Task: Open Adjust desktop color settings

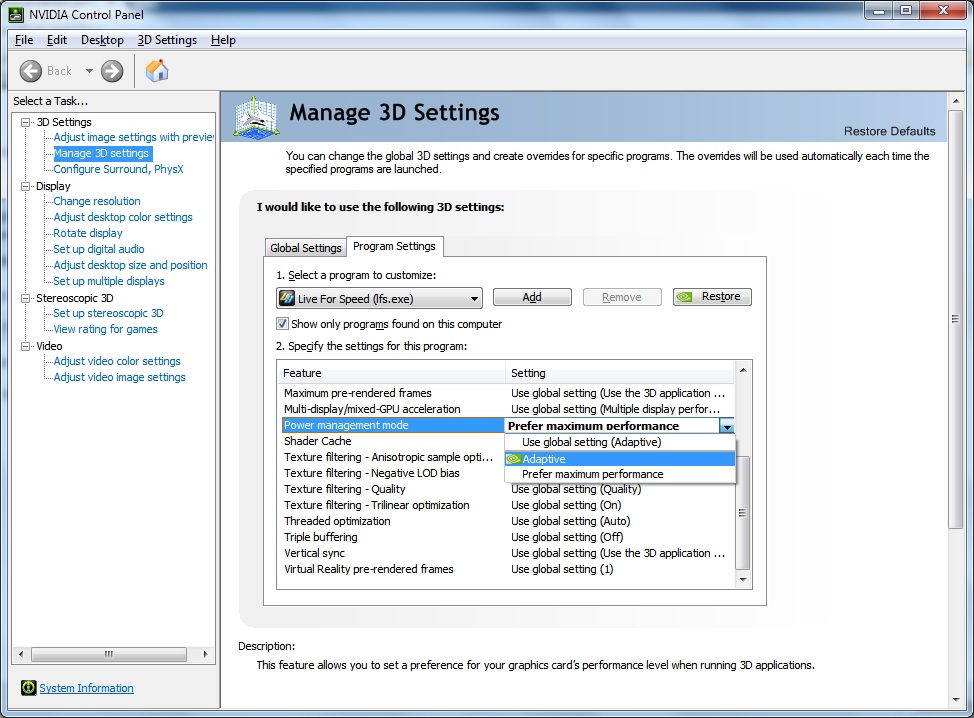Action: [123, 217]
